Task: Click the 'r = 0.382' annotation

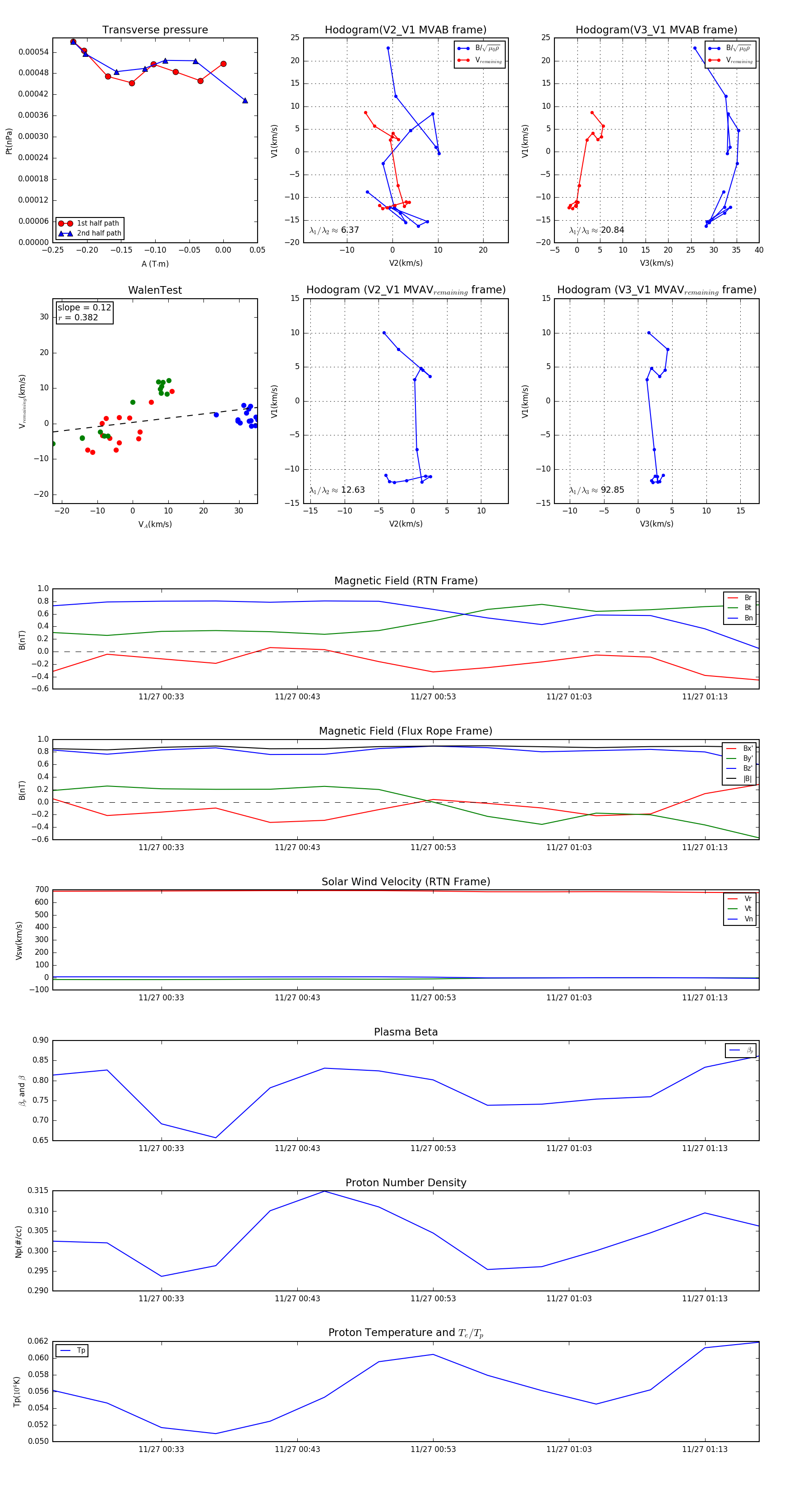Action: click(78, 317)
